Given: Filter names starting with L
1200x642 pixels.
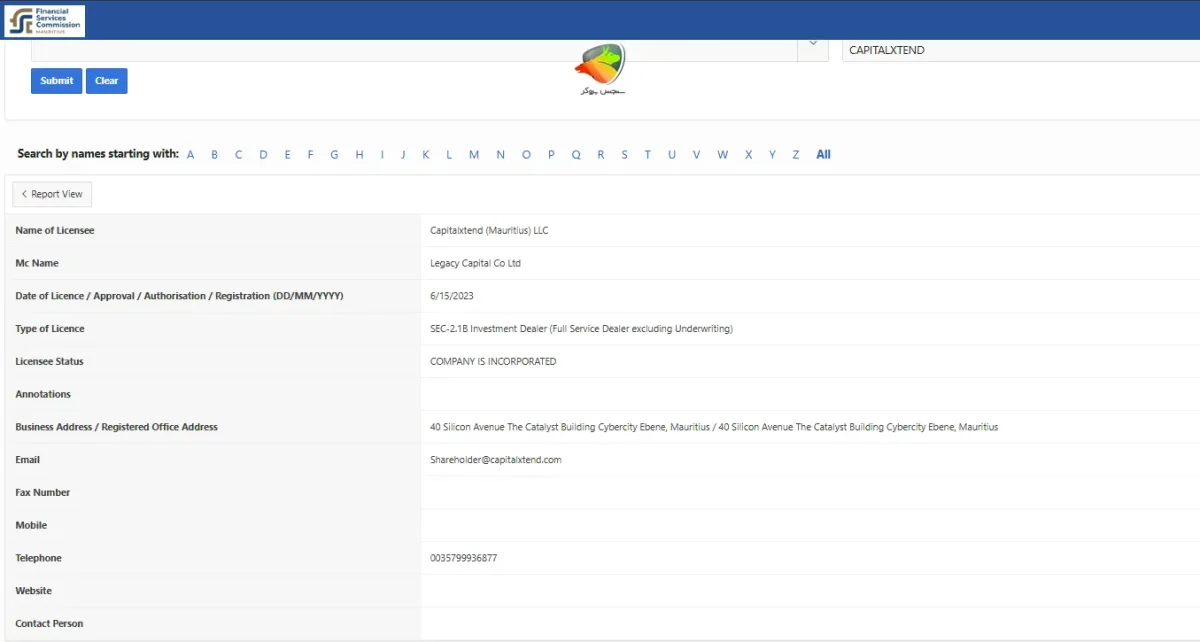Looking at the screenshot, I should 449,154.
